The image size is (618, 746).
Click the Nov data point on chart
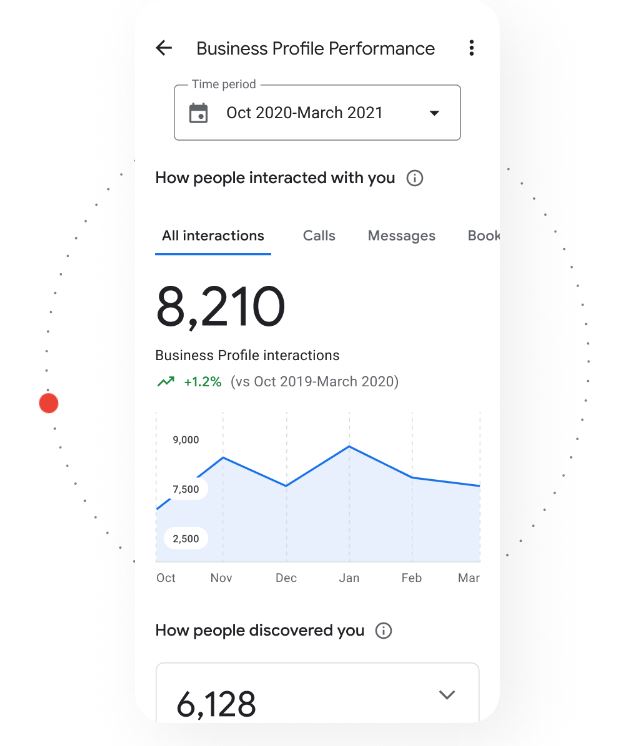222,457
